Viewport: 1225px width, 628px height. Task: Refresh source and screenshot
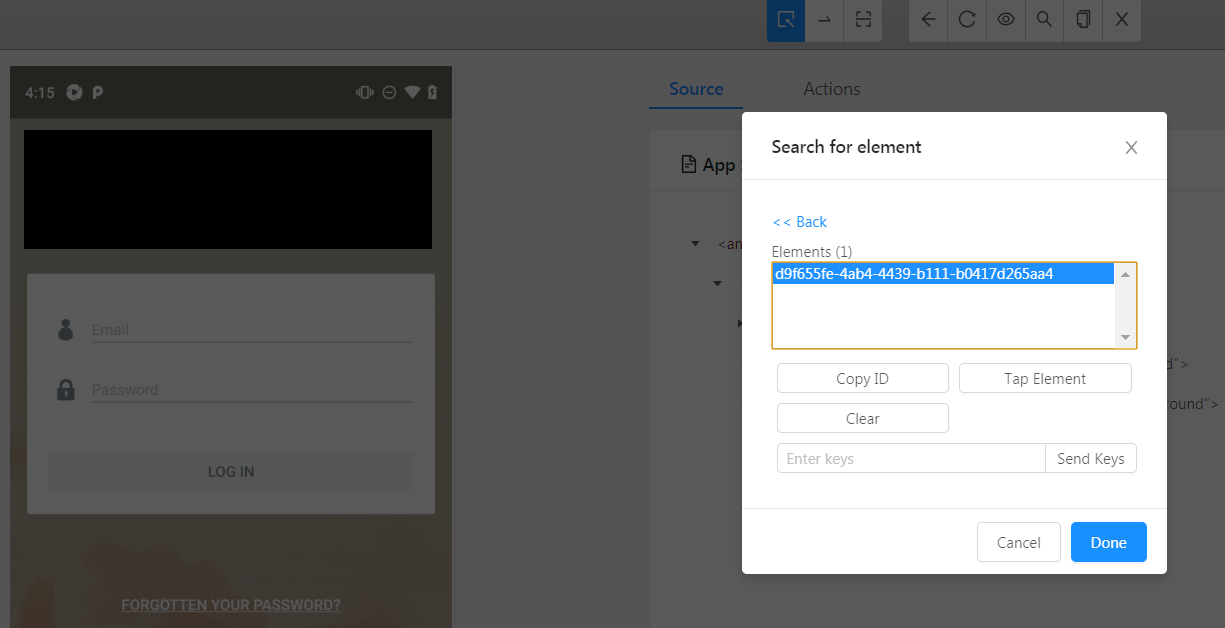[x=967, y=20]
